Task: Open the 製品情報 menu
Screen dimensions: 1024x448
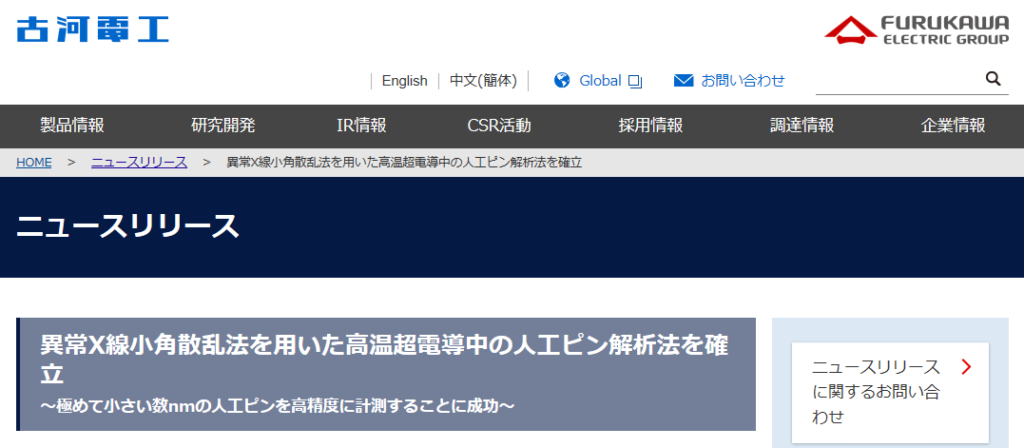Action: pos(72,125)
